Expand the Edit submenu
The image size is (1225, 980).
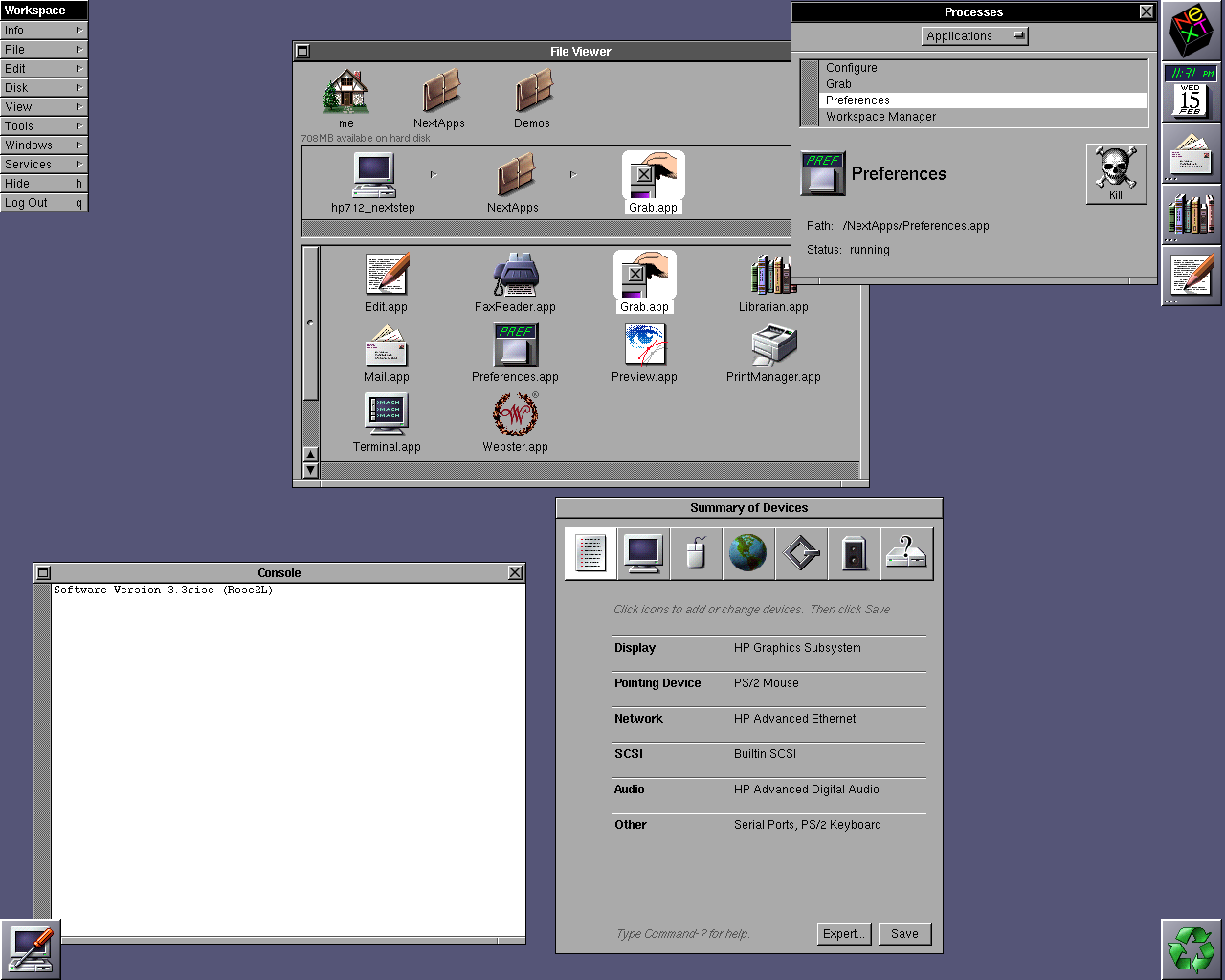[44, 69]
